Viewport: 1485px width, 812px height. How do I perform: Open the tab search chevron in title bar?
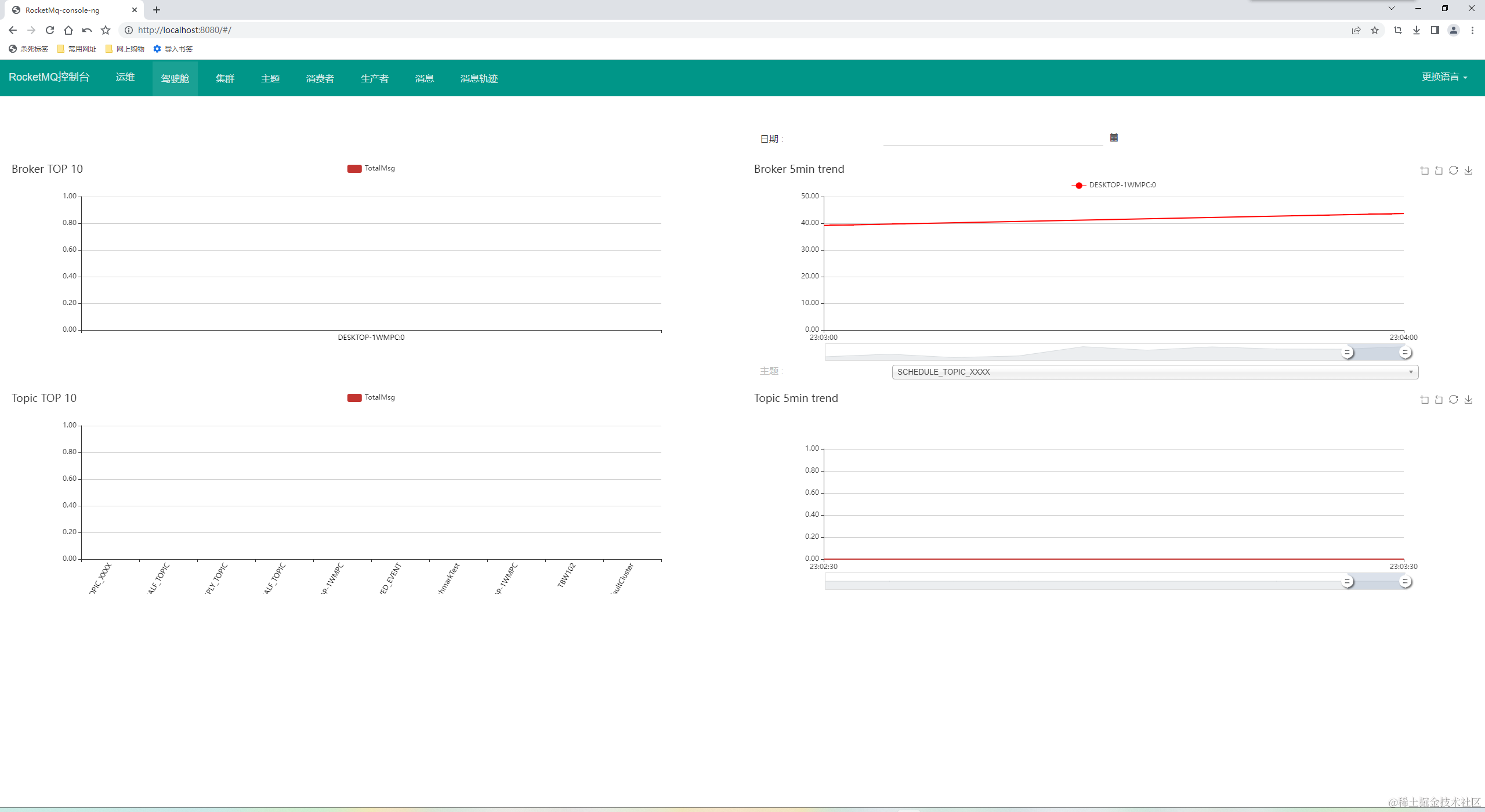pyautogui.click(x=1391, y=8)
